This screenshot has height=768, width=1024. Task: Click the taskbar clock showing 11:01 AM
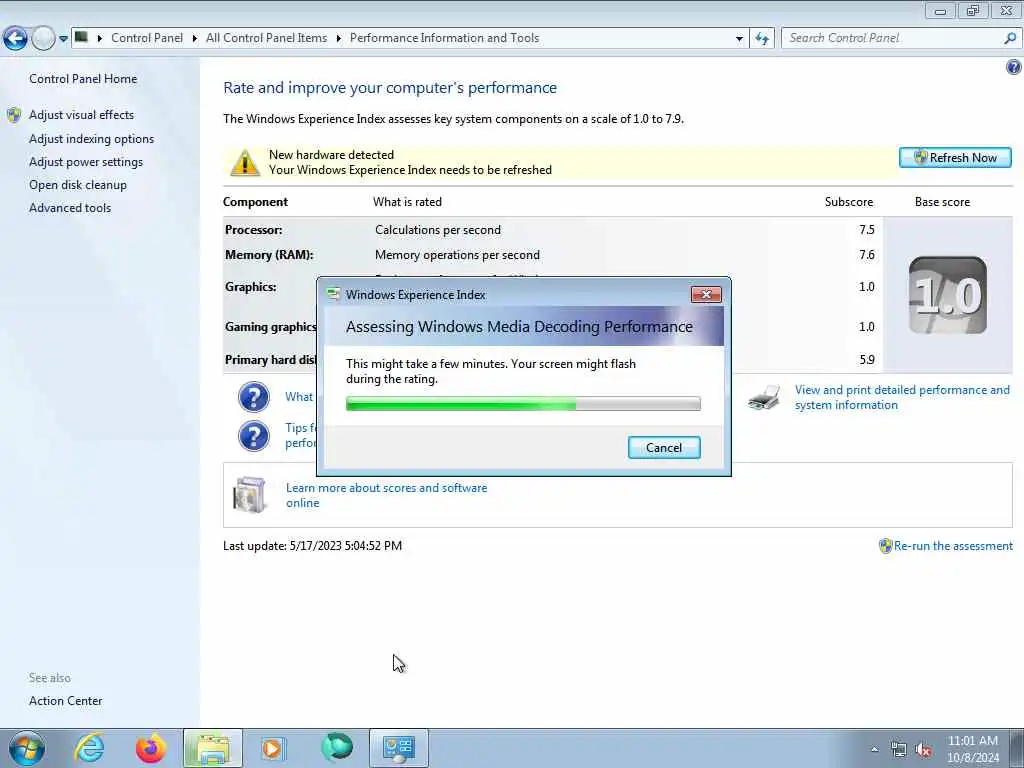pos(972,749)
